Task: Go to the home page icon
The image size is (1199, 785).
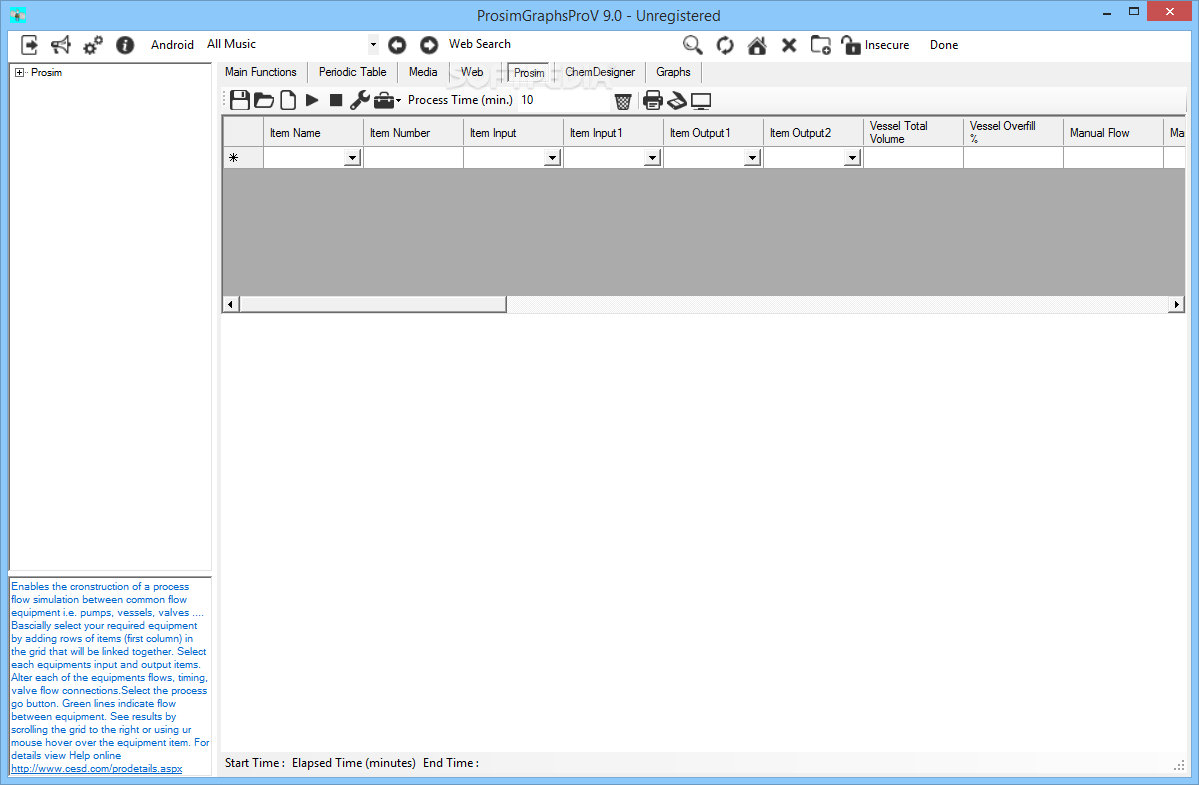Action: [757, 45]
